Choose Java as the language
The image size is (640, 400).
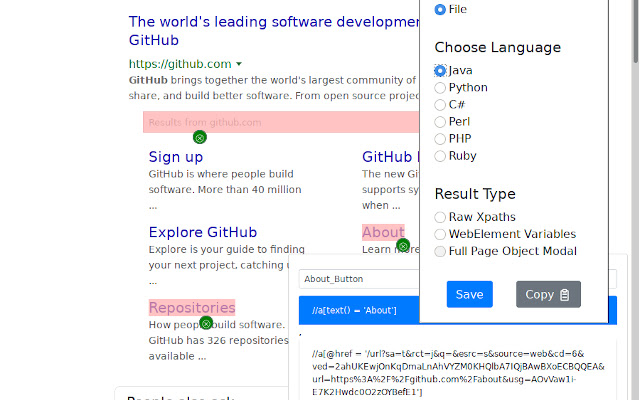click(440, 71)
